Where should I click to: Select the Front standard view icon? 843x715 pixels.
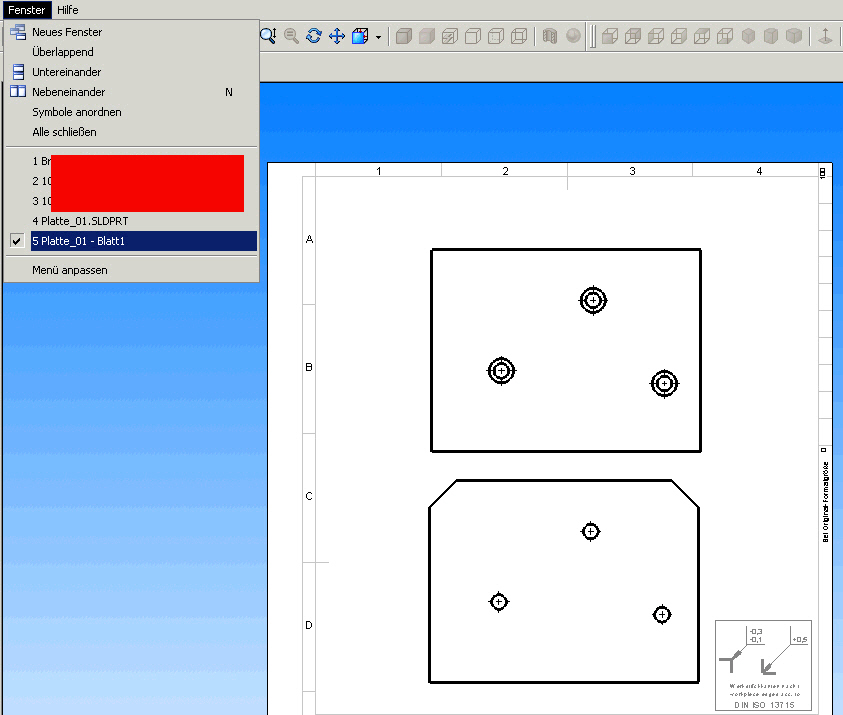[610, 36]
